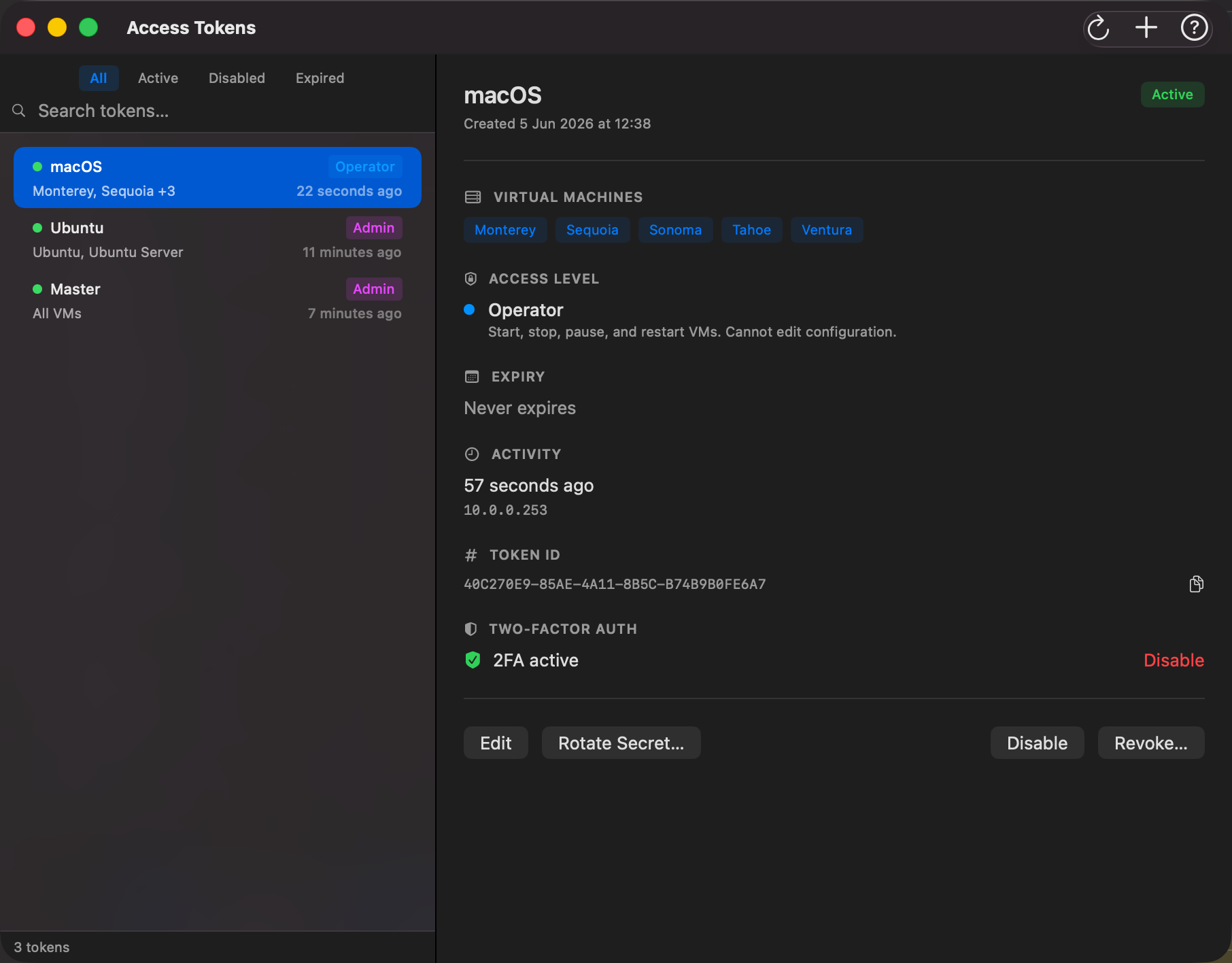Show All tokens filter tab
Viewport: 1232px width, 963px height.
(x=99, y=78)
